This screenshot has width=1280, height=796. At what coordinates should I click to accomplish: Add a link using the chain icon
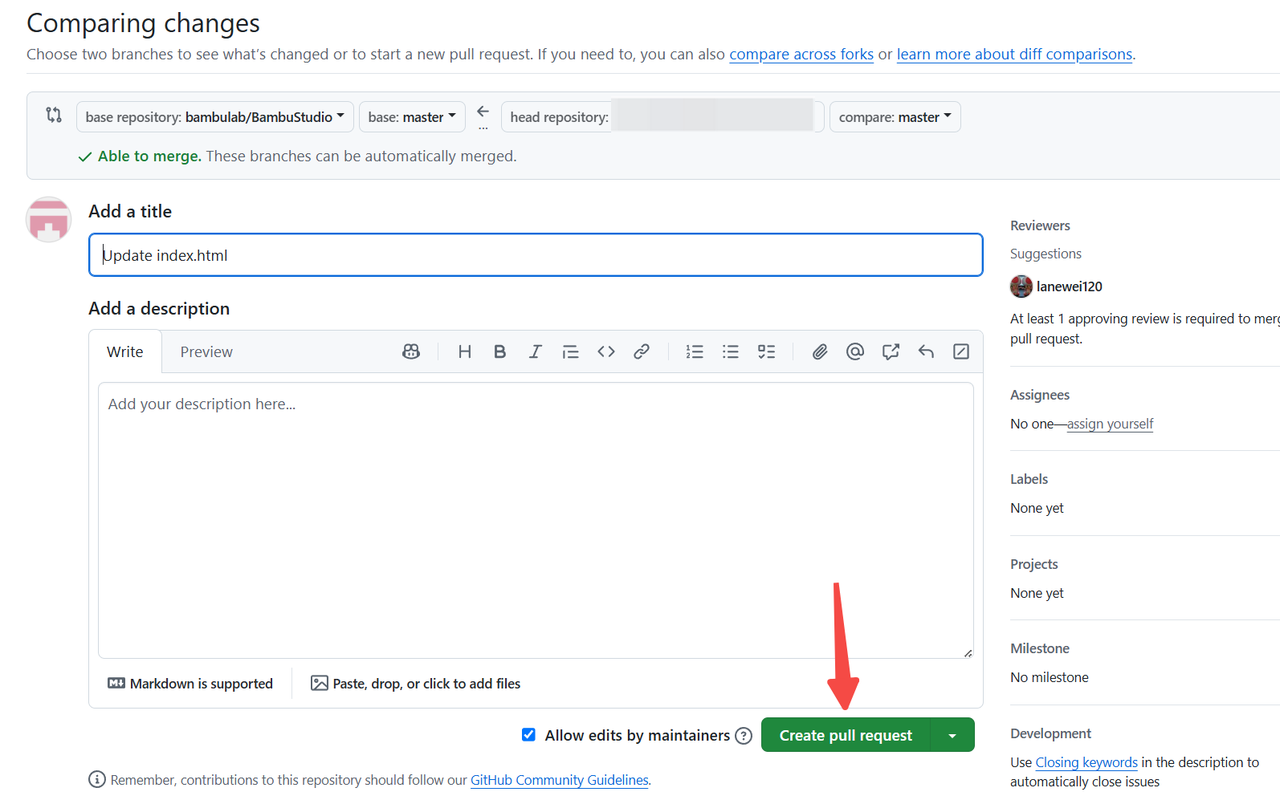[x=642, y=352]
